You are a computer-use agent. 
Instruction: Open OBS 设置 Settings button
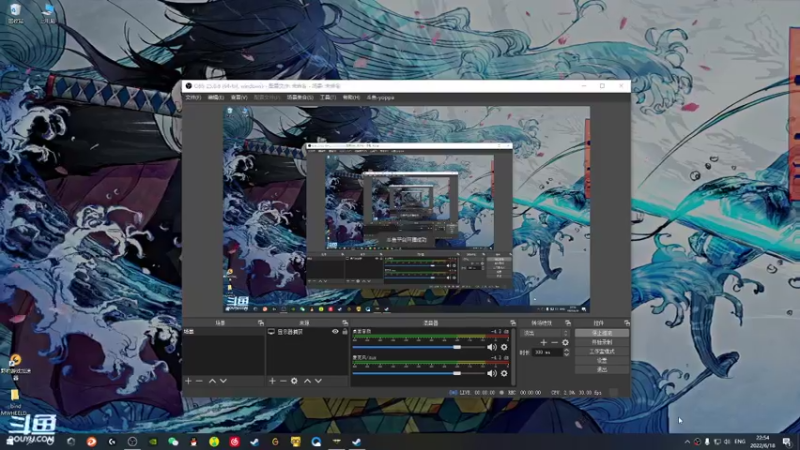click(602, 361)
